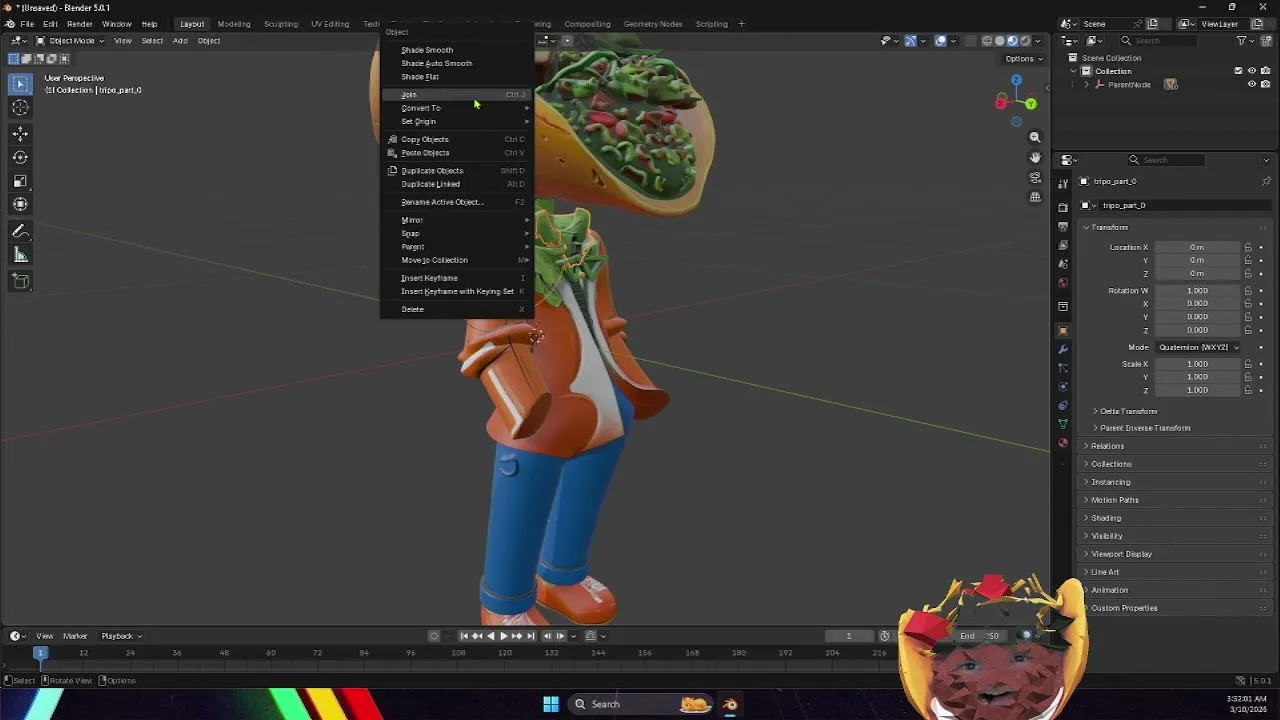Click the outliner filter funnel icon
Viewport: 1280px width, 720px height.
click(x=1242, y=41)
